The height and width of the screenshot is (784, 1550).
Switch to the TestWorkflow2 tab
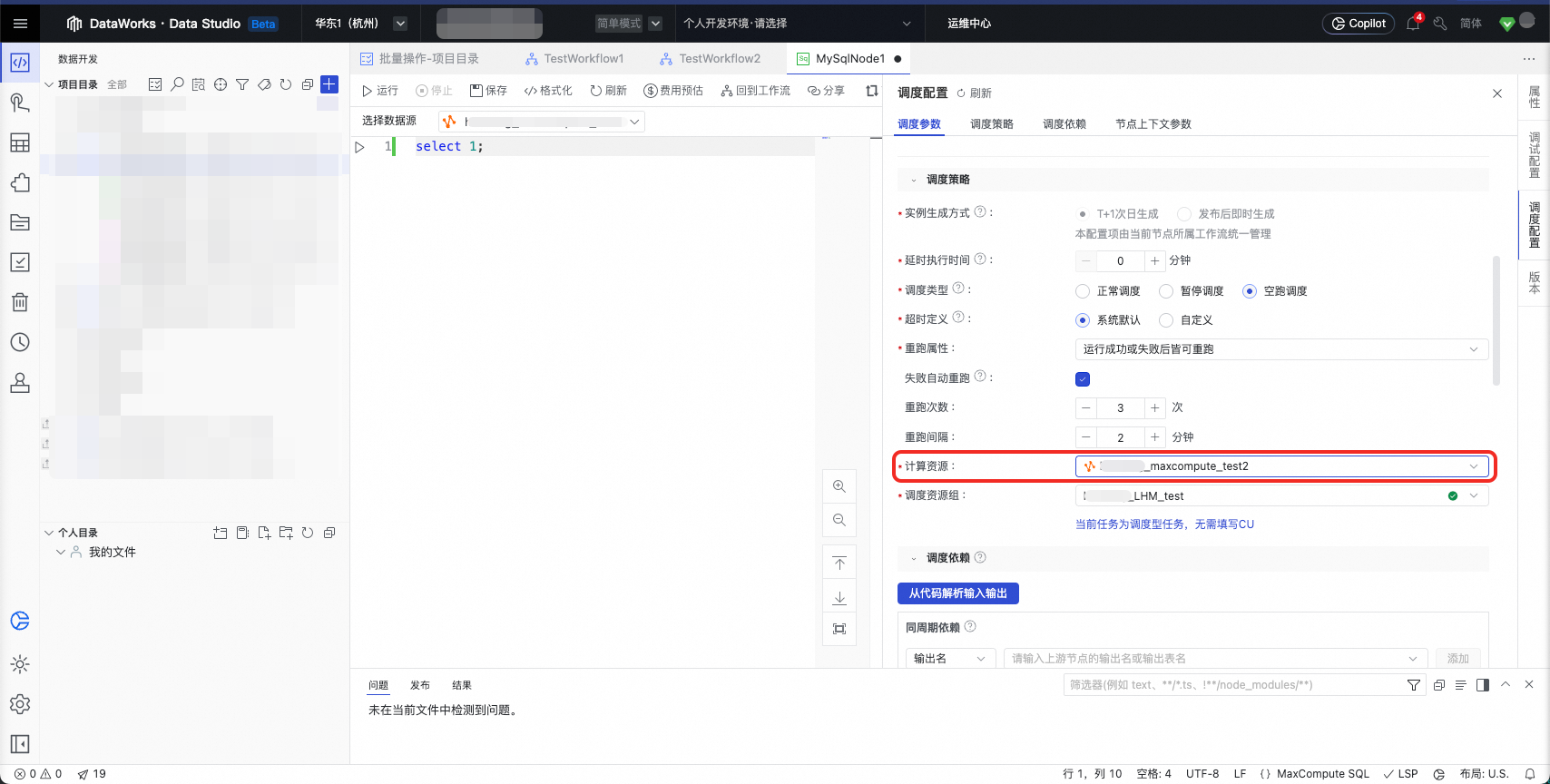(711, 59)
